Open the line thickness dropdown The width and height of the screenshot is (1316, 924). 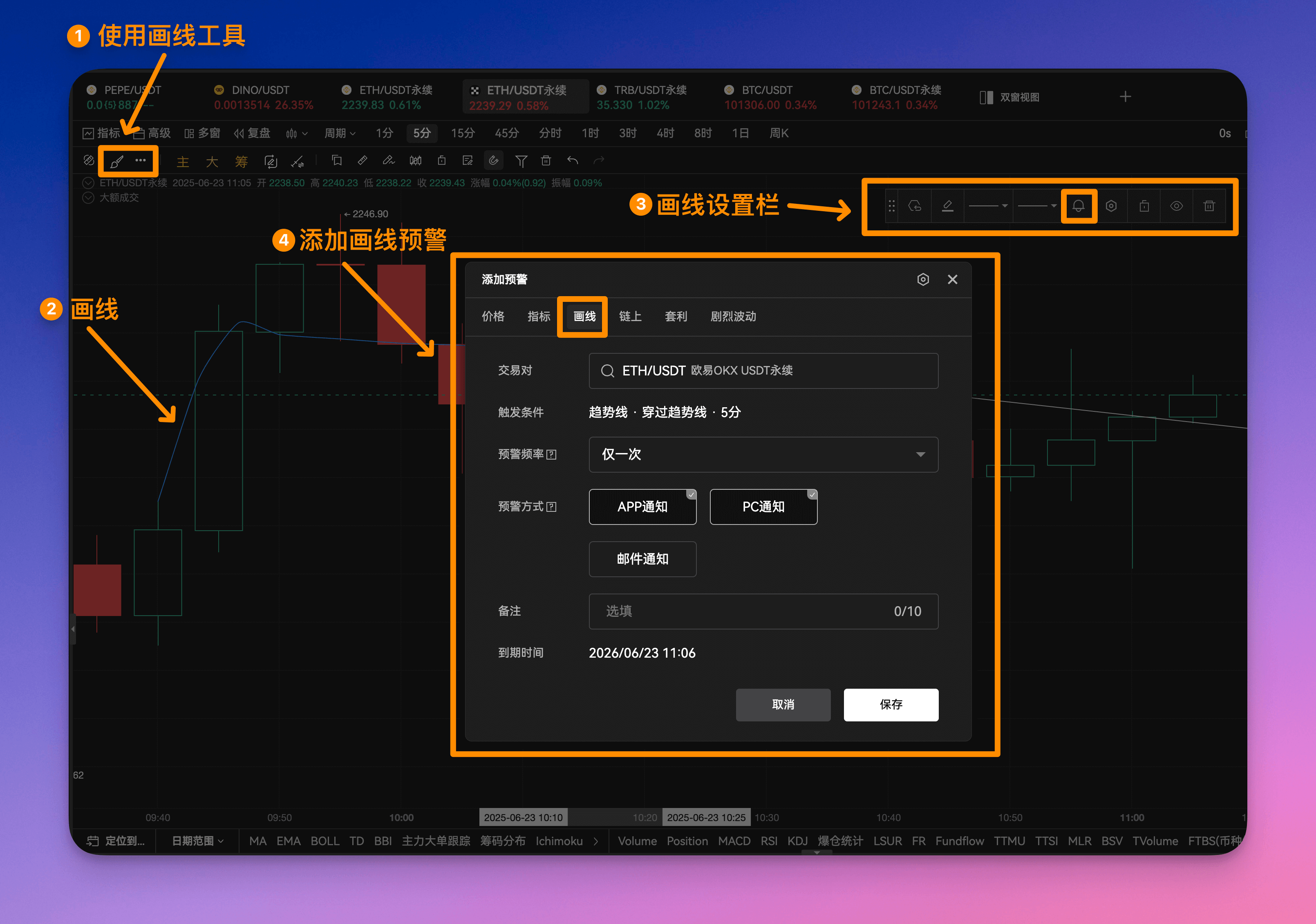click(x=988, y=206)
